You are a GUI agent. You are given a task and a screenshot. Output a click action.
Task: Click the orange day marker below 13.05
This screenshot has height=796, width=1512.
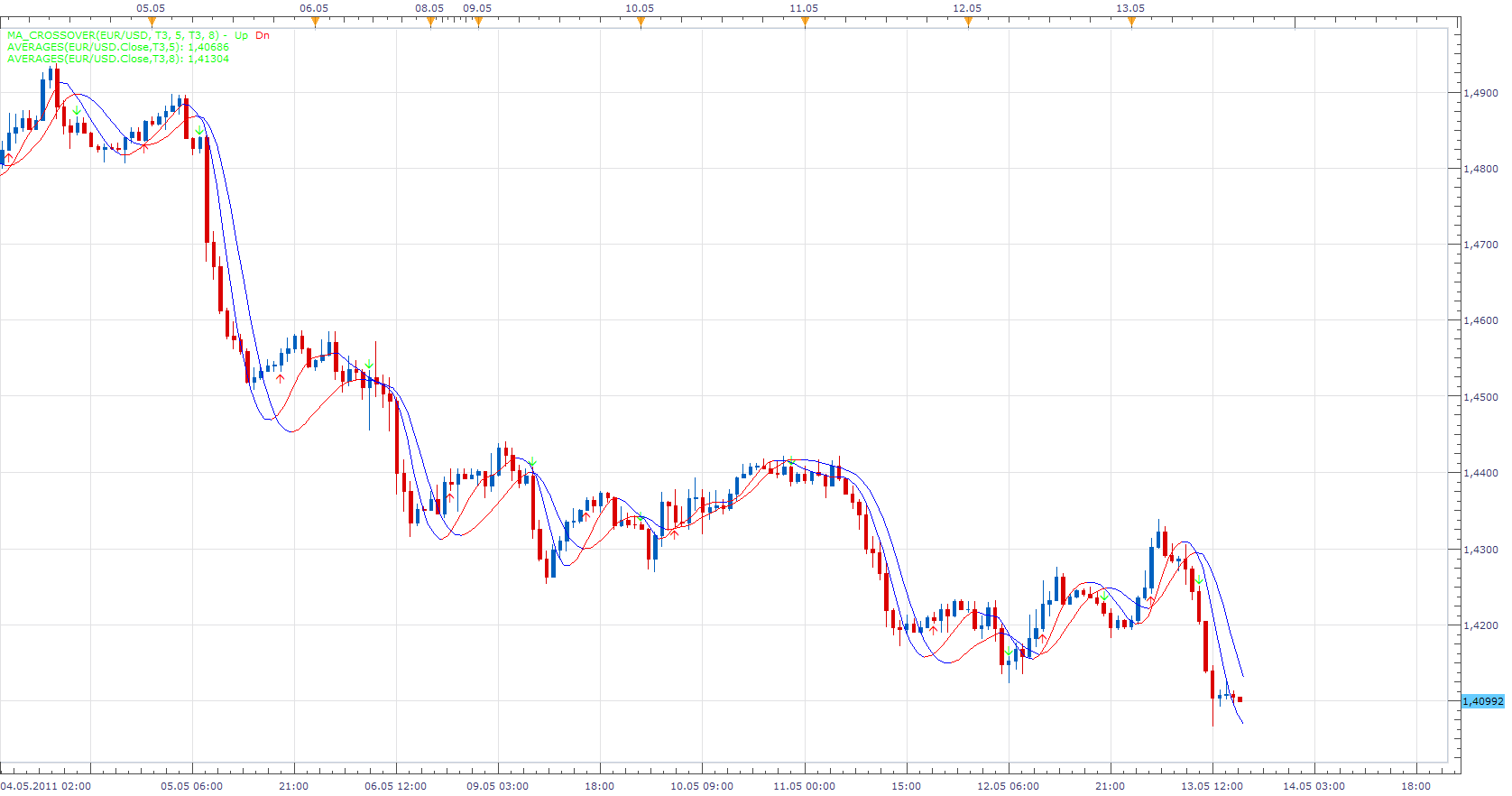click(x=1131, y=23)
